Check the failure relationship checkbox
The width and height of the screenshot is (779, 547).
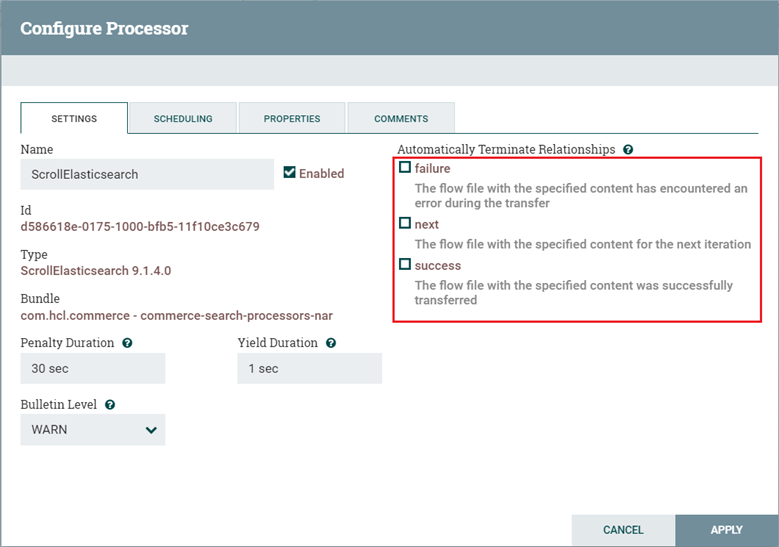click(x=405, y=168)
